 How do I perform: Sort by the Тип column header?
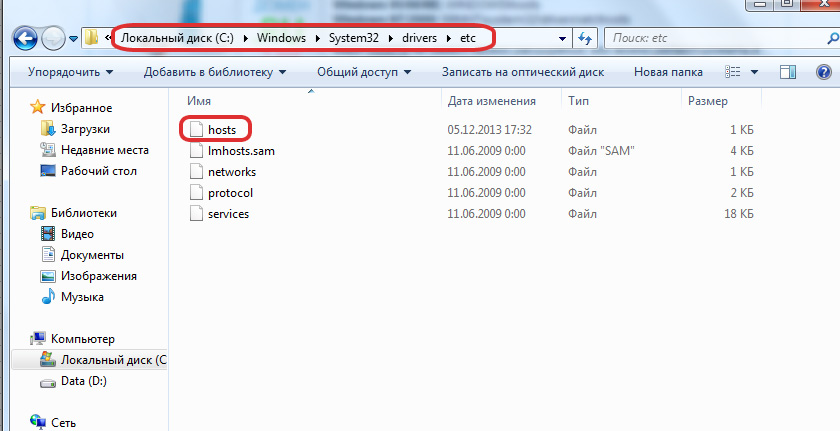(578, 101)
